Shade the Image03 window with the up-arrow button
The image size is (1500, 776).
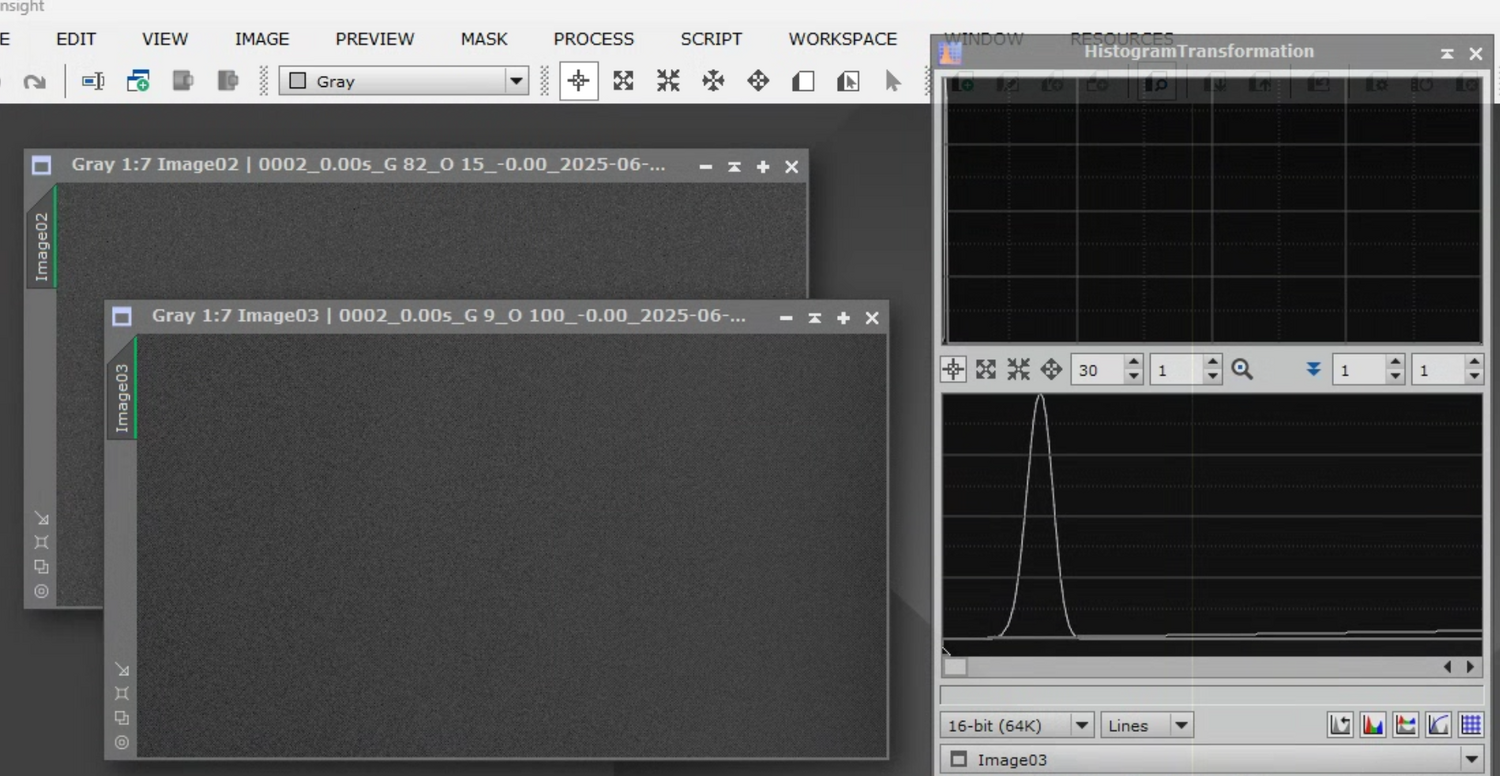(815, 318)
